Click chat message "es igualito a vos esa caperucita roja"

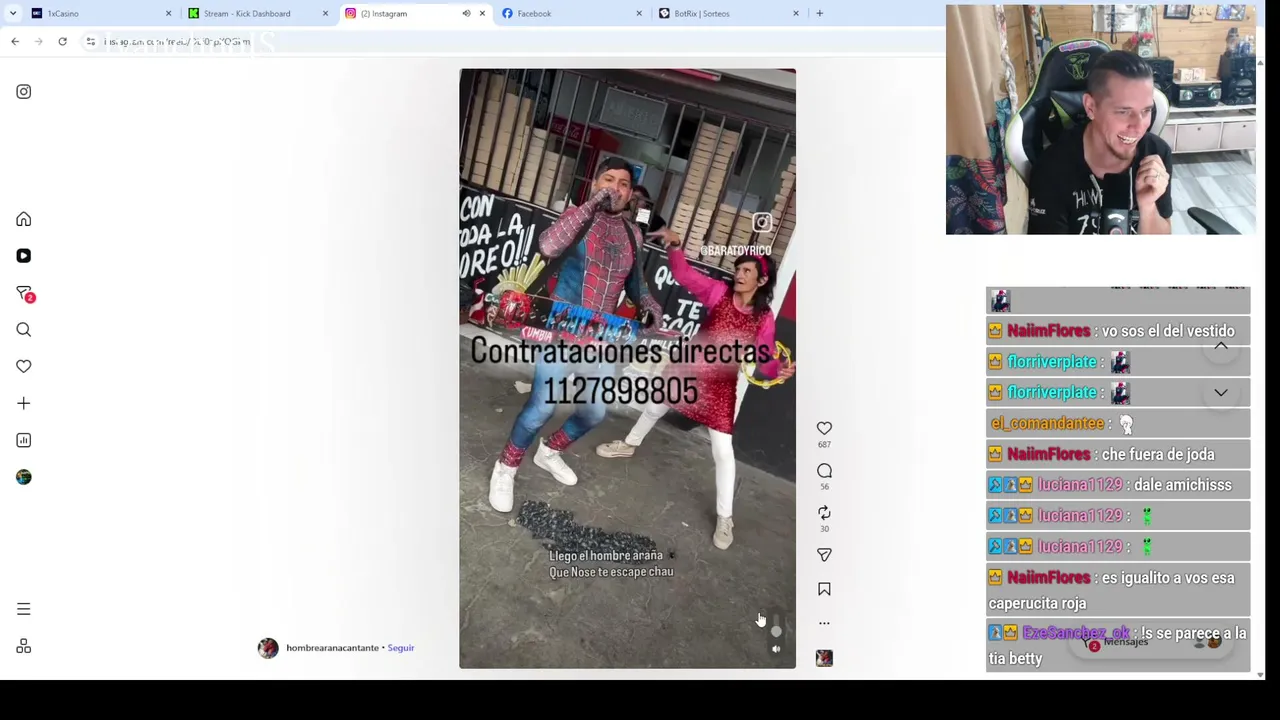tap(1112, 590)
